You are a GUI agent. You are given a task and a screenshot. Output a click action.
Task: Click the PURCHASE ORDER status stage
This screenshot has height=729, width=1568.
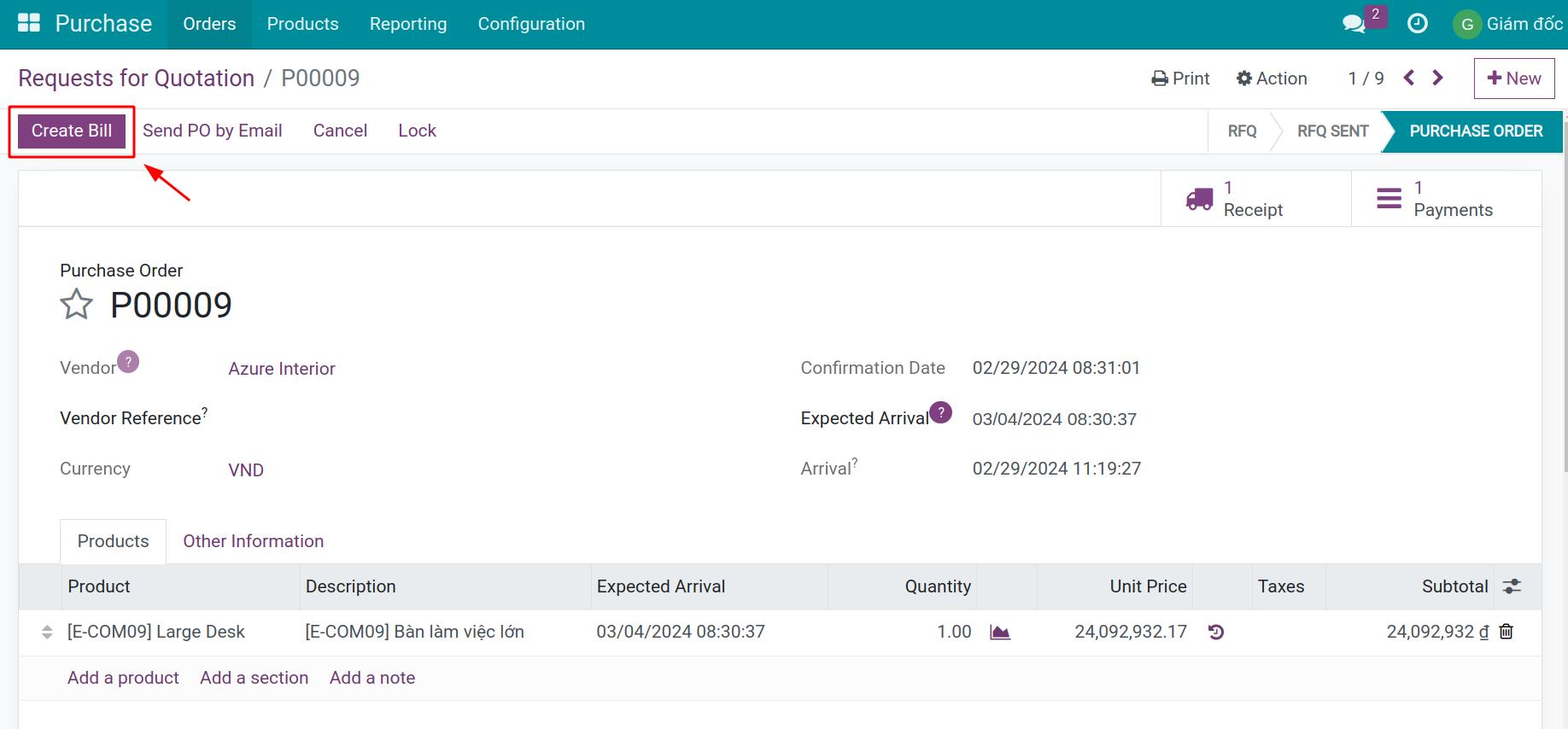pyautogui.click(x=1476, y=131)
